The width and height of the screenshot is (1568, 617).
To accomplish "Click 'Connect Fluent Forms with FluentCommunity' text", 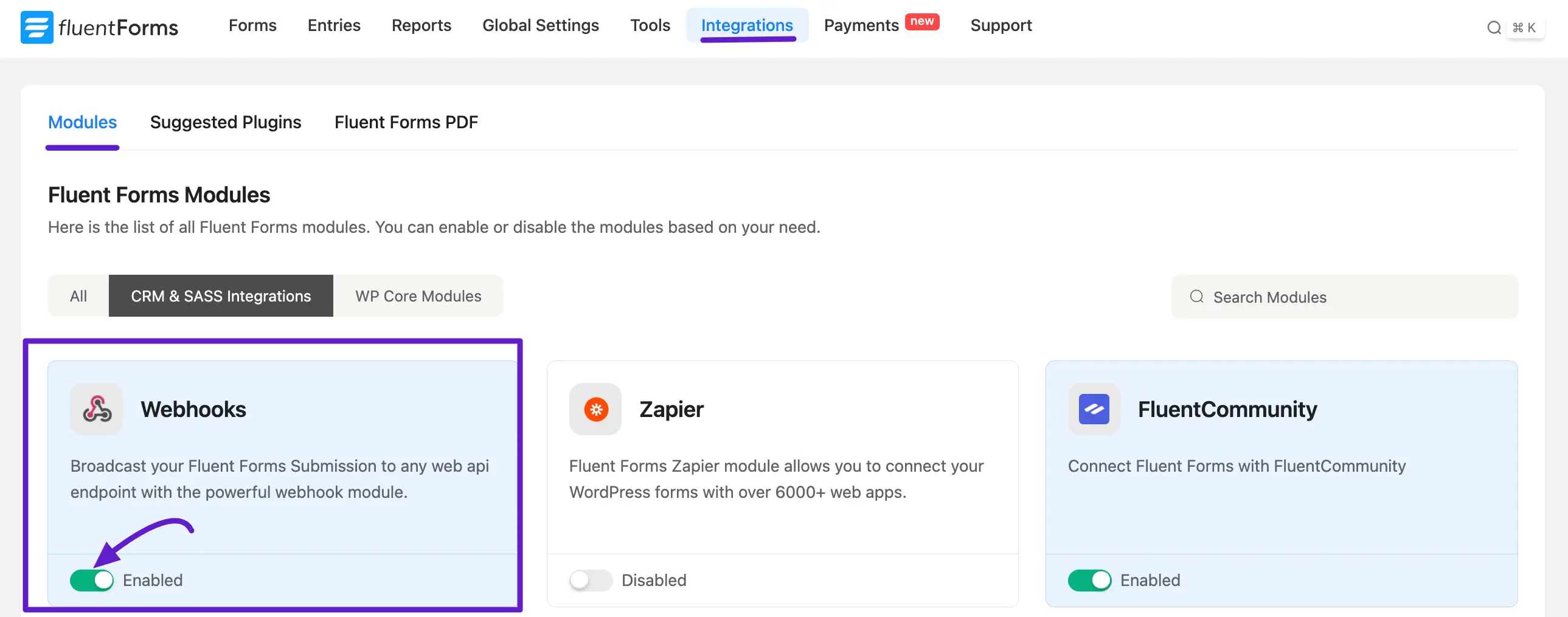I will 1237,466.
